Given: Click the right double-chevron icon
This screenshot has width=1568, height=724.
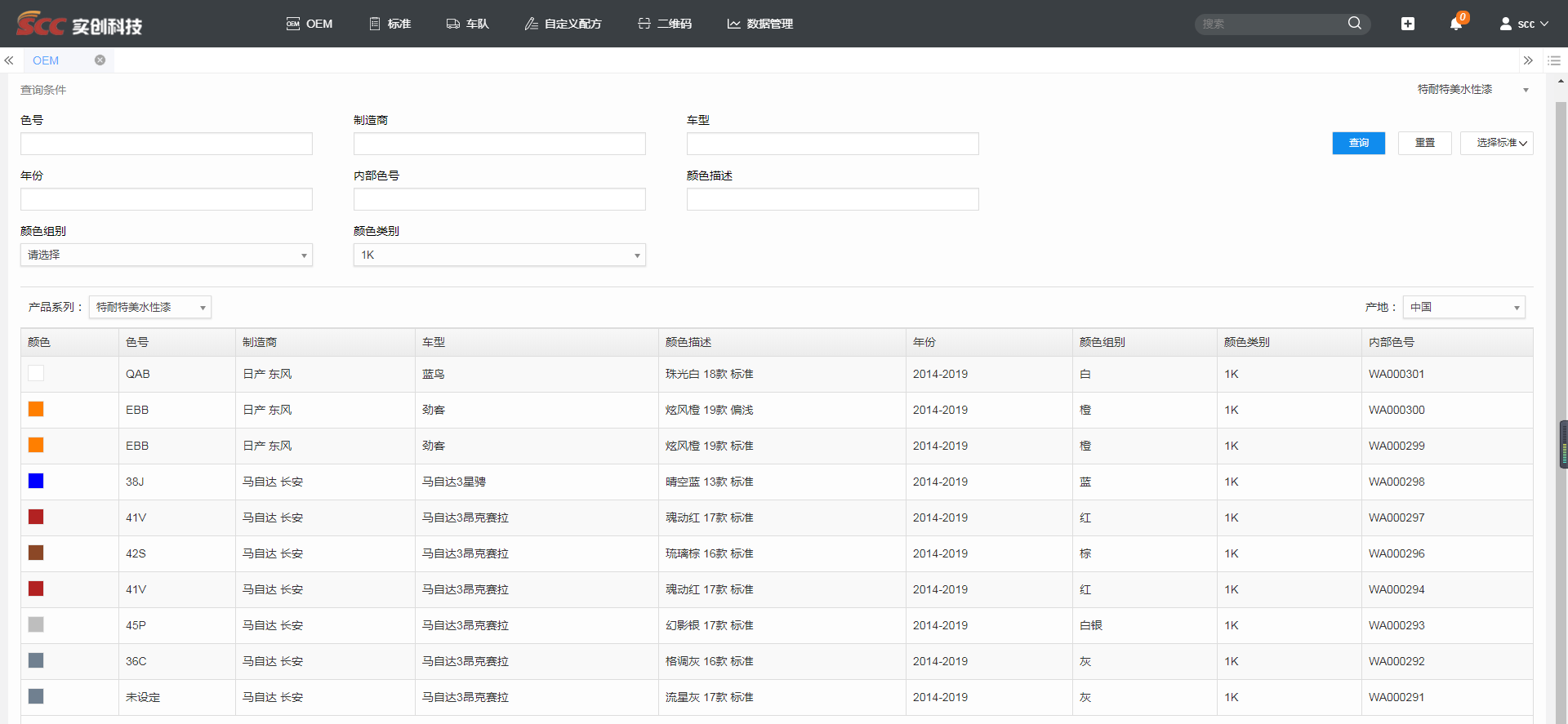Looking at the screenshot, I should pyautogui.click(x=1528, y=60).
